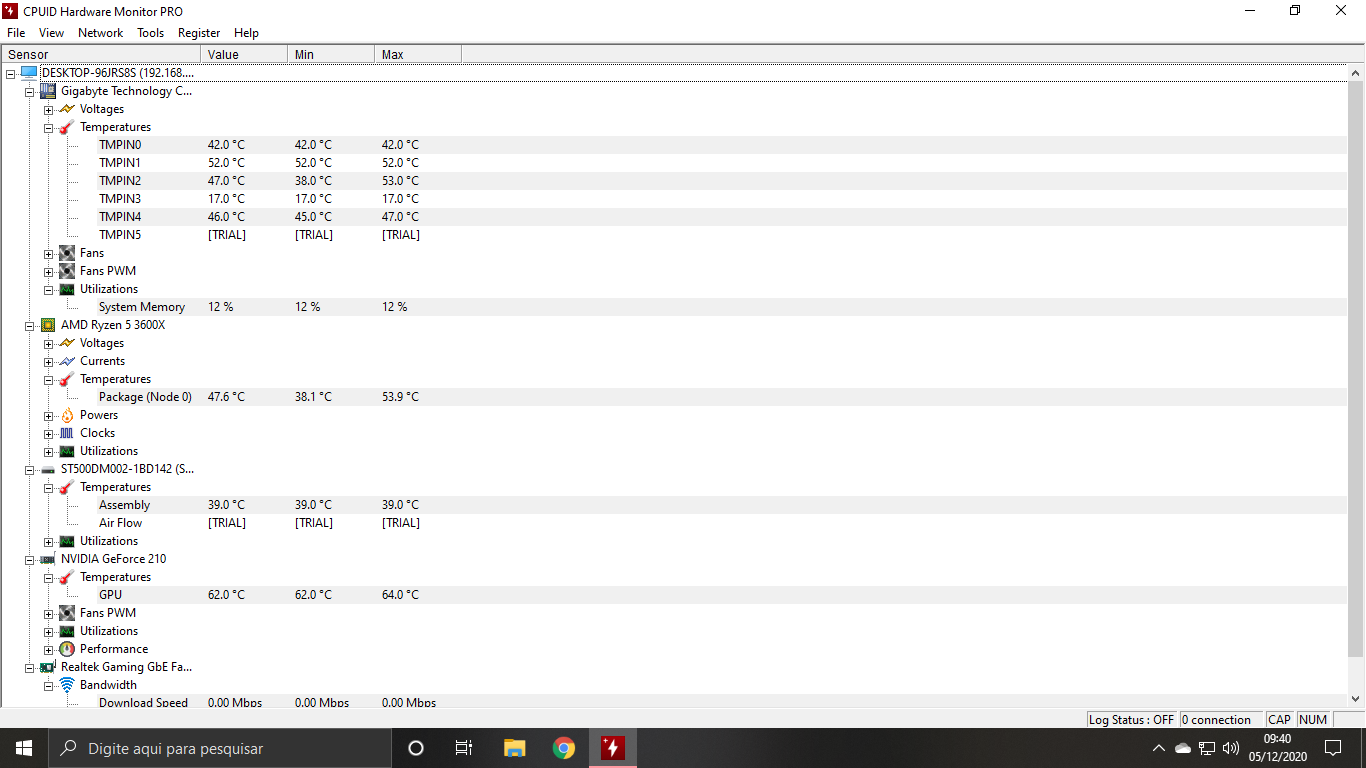1366x768 pixels.
Task: Click HWMonitor PRO taskbar icon
Action: click(613, 748)
